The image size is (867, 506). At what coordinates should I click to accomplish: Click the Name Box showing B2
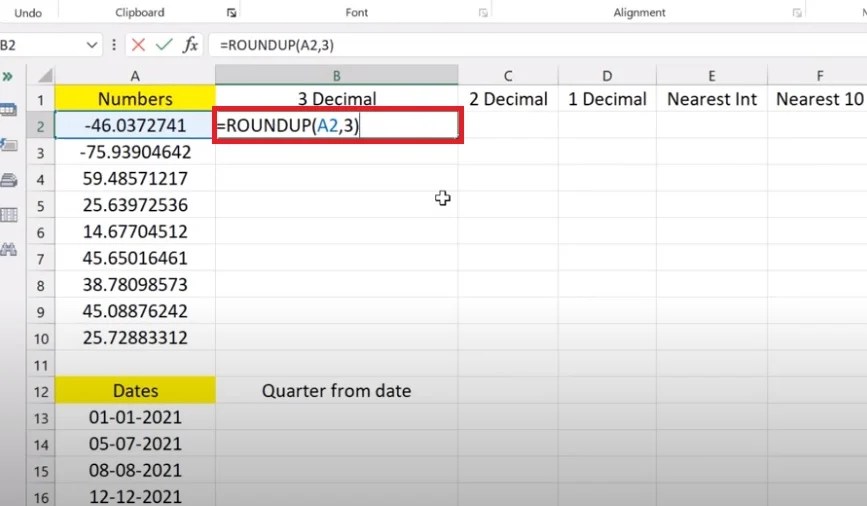tap(41, 45)
